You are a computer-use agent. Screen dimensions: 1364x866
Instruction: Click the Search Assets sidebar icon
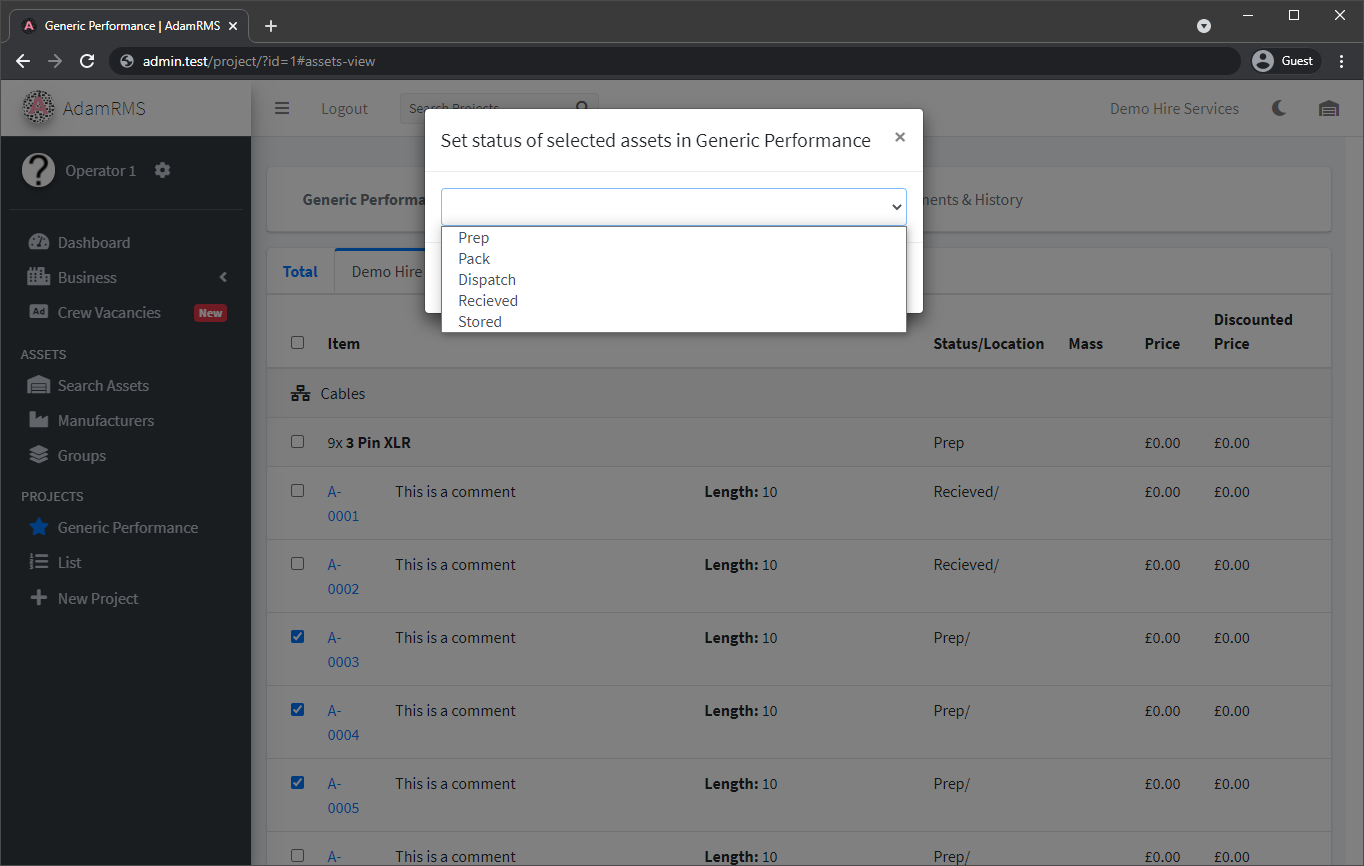click(38, 385)
